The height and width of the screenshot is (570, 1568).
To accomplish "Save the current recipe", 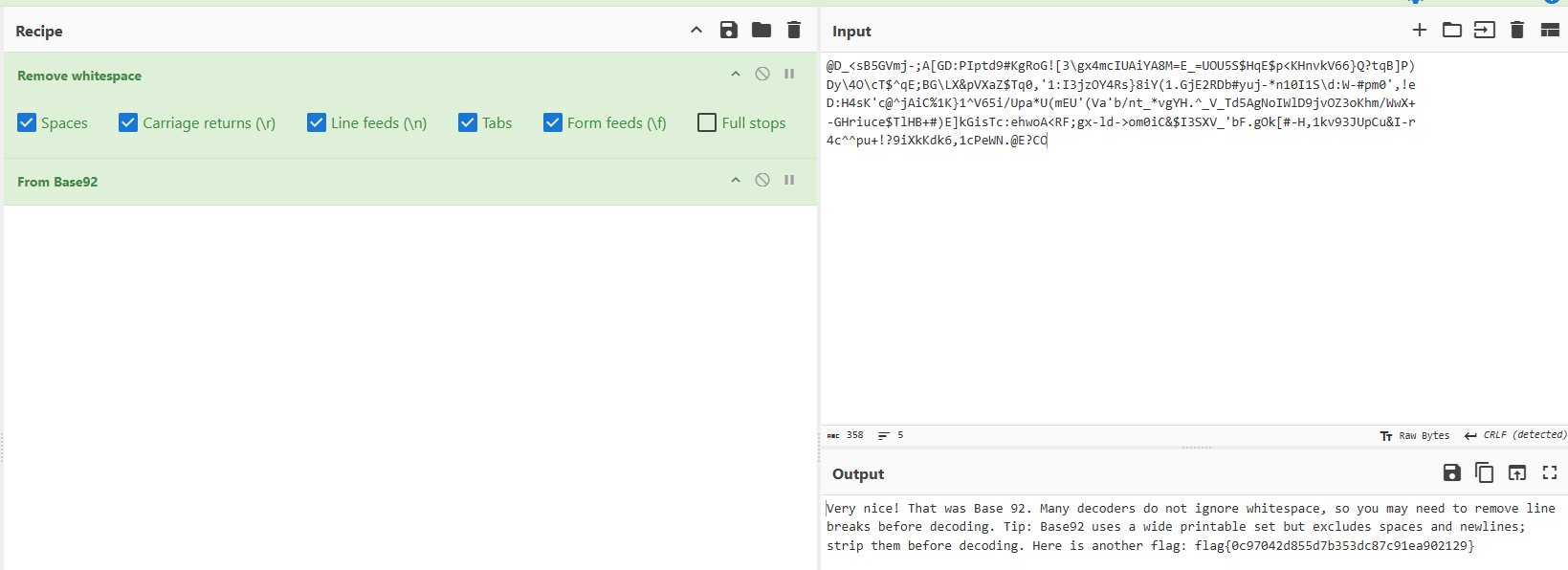I will pyautogui.click(x=729, y=30).
